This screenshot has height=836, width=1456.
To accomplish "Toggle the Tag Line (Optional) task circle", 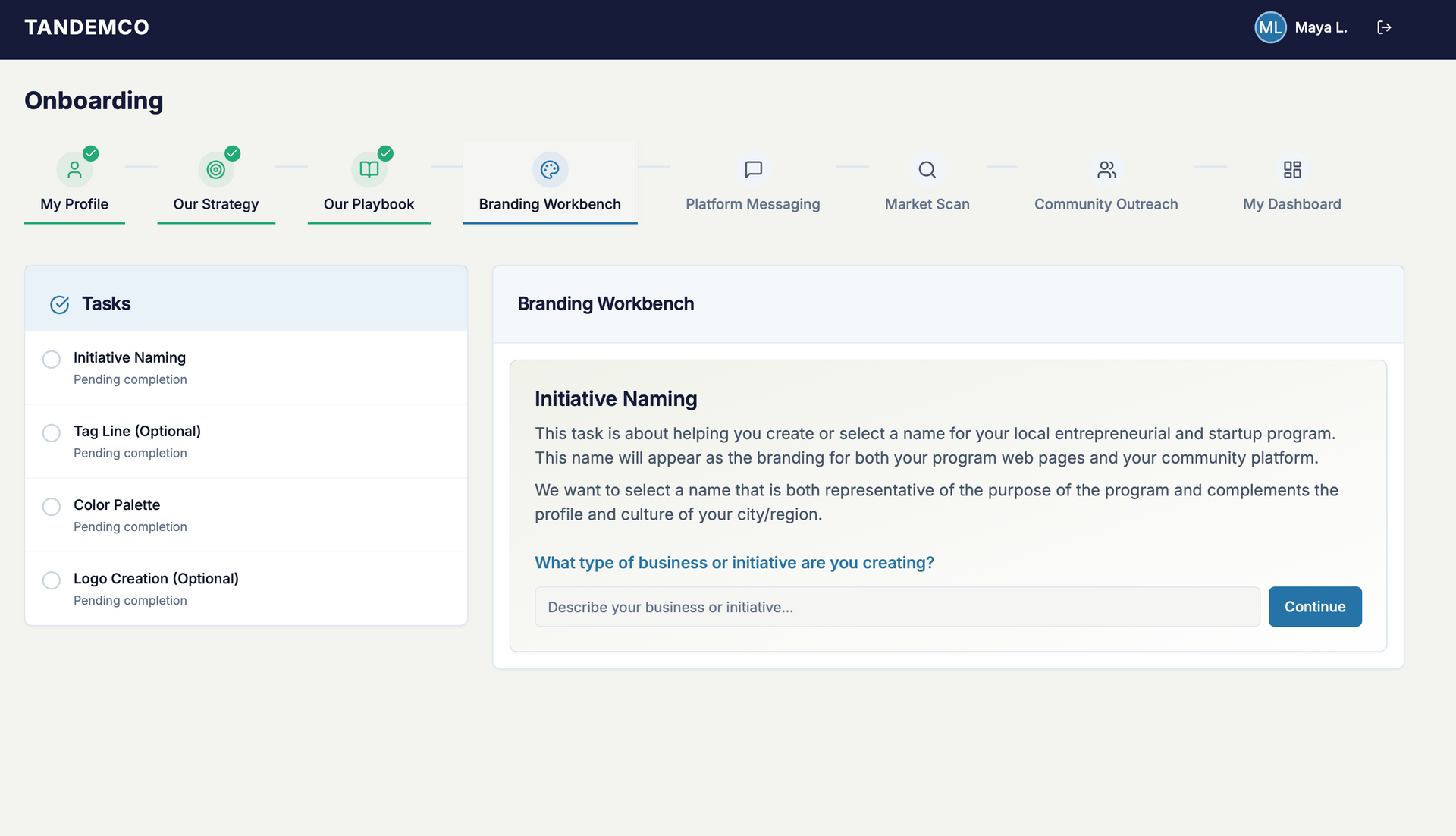I will 52,433.
